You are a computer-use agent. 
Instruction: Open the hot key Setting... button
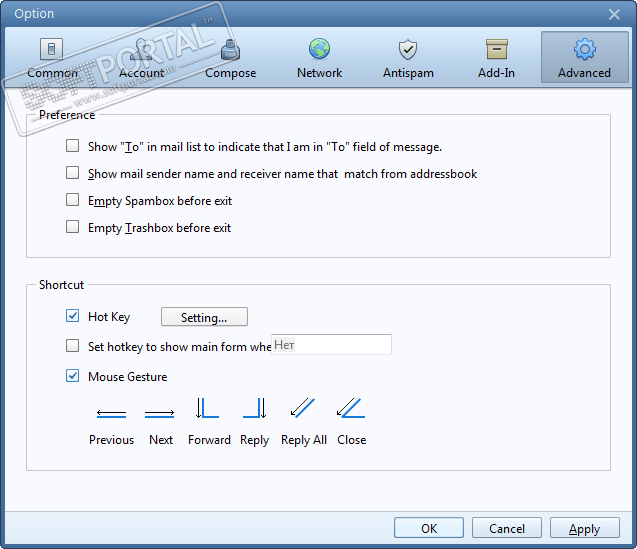click(x=204, y=317)
